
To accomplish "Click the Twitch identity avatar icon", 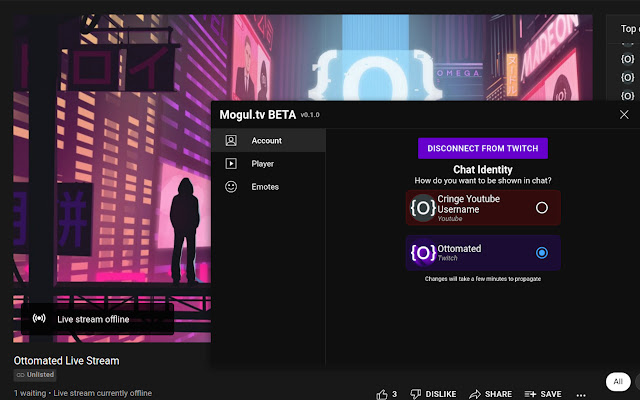I will pyautogui.click(x=422, y=253).
